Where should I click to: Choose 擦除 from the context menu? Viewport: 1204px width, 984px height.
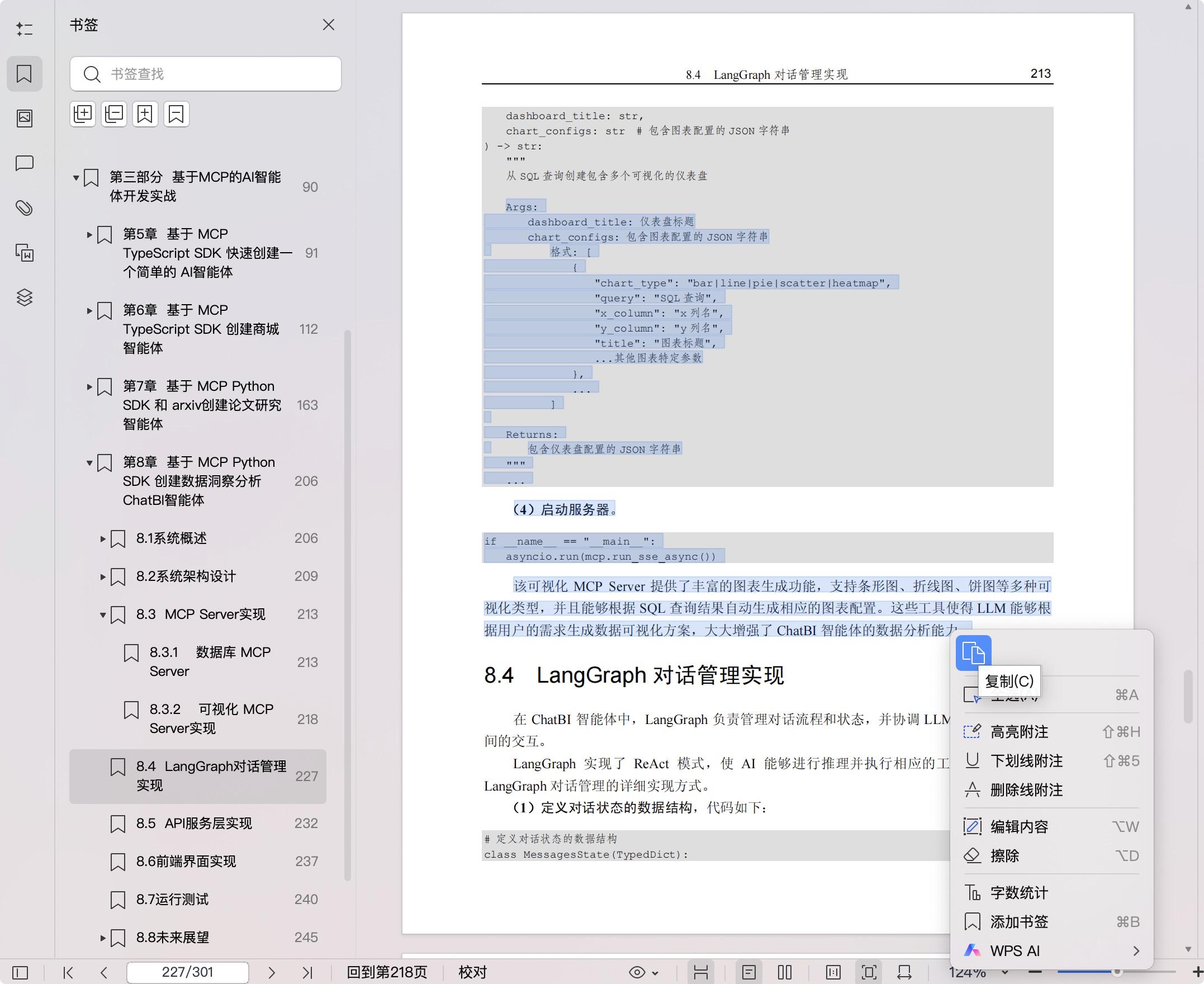pos(1051,856)
